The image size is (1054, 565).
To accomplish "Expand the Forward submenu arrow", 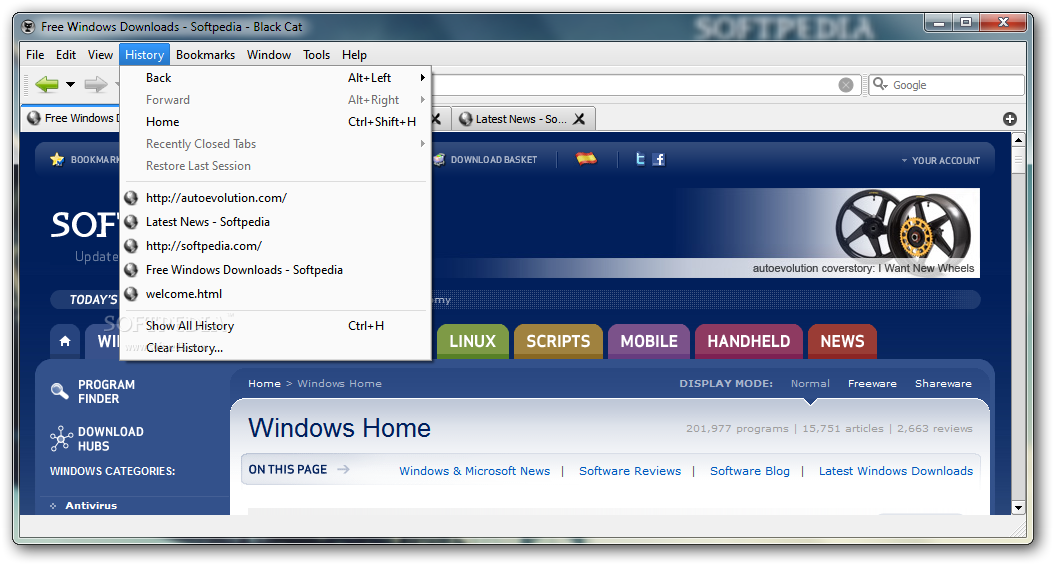I will click(423, 100).
